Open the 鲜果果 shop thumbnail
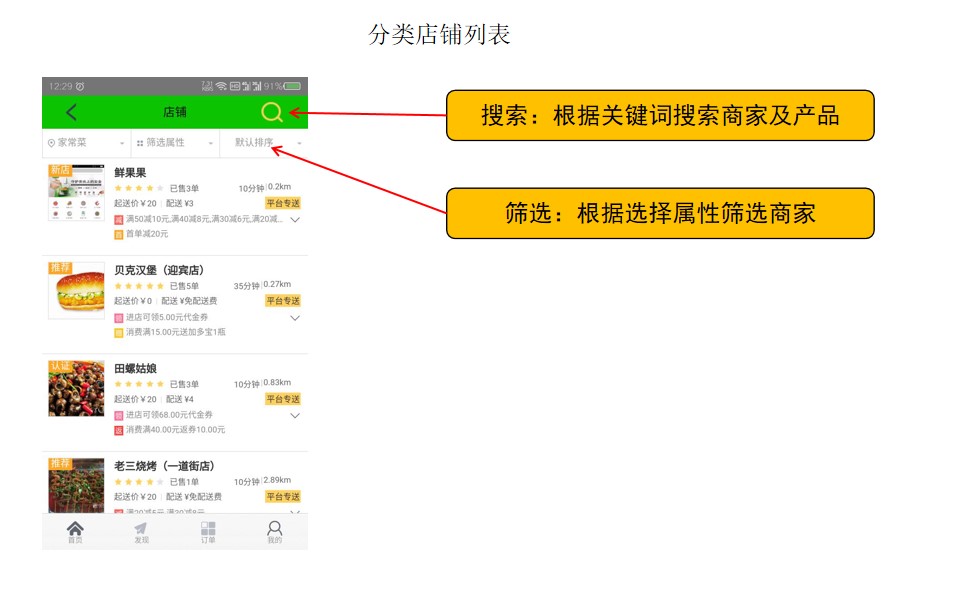The height and width of the screenshot is (600, 960). coord(77,192)
